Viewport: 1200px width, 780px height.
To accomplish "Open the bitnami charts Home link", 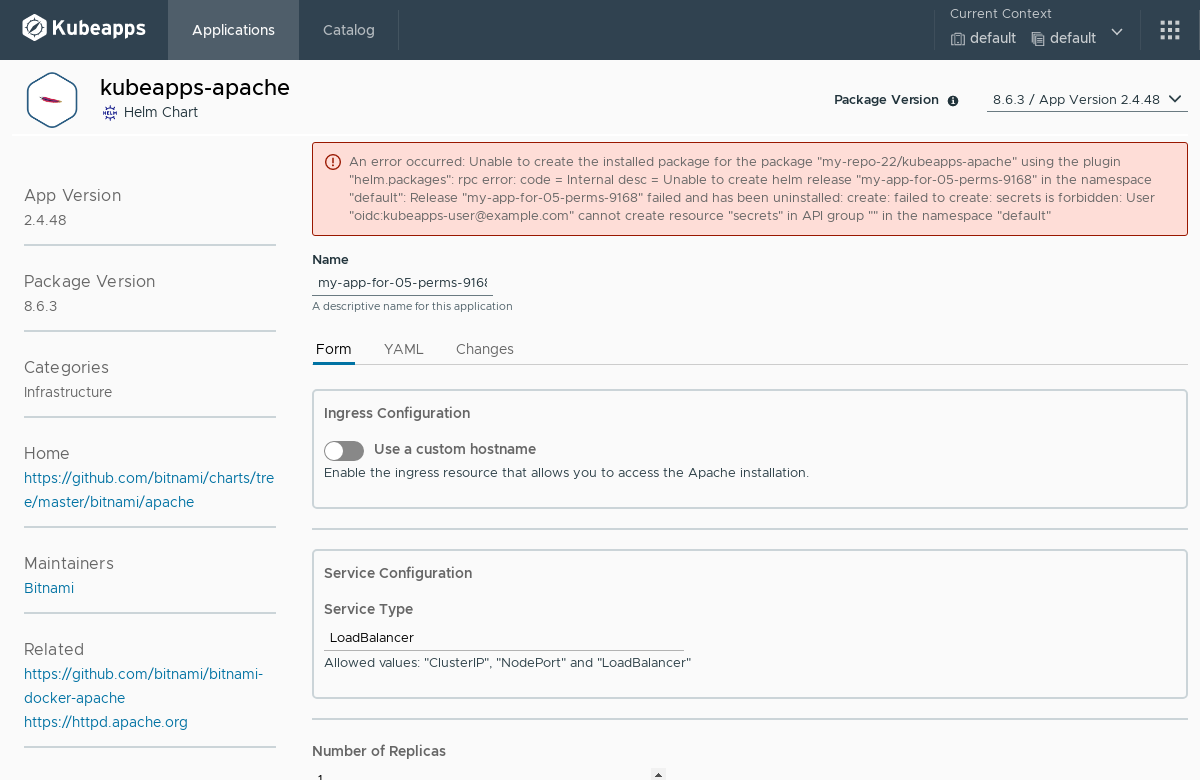I will click(x=149, y=490).
